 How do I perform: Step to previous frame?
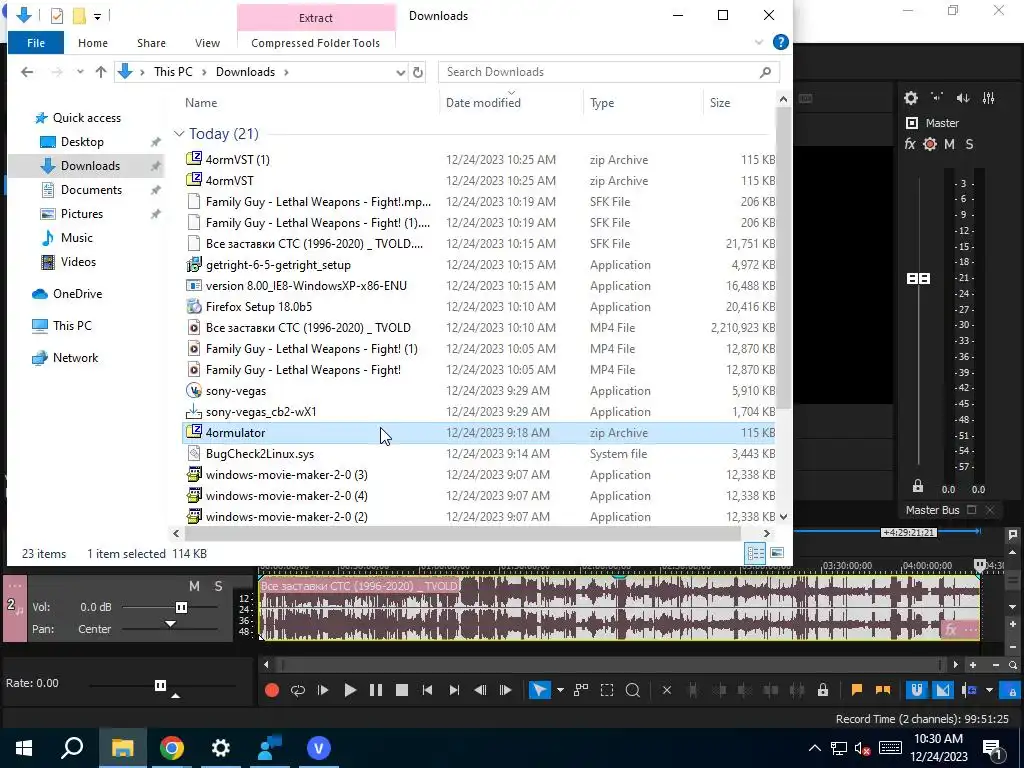480,690
